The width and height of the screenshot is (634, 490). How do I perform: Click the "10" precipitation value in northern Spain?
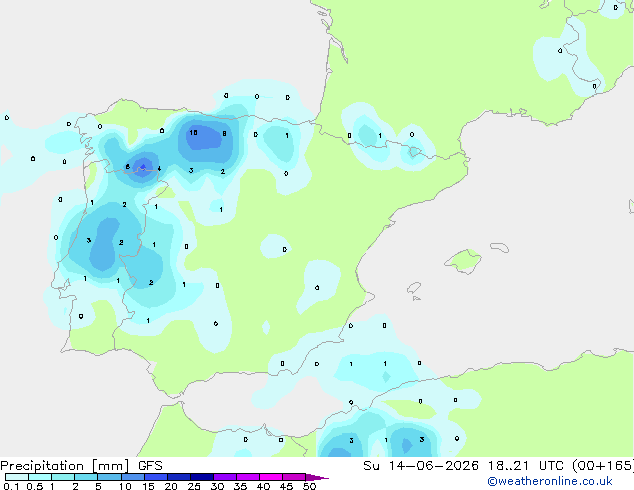click(193, 133)
